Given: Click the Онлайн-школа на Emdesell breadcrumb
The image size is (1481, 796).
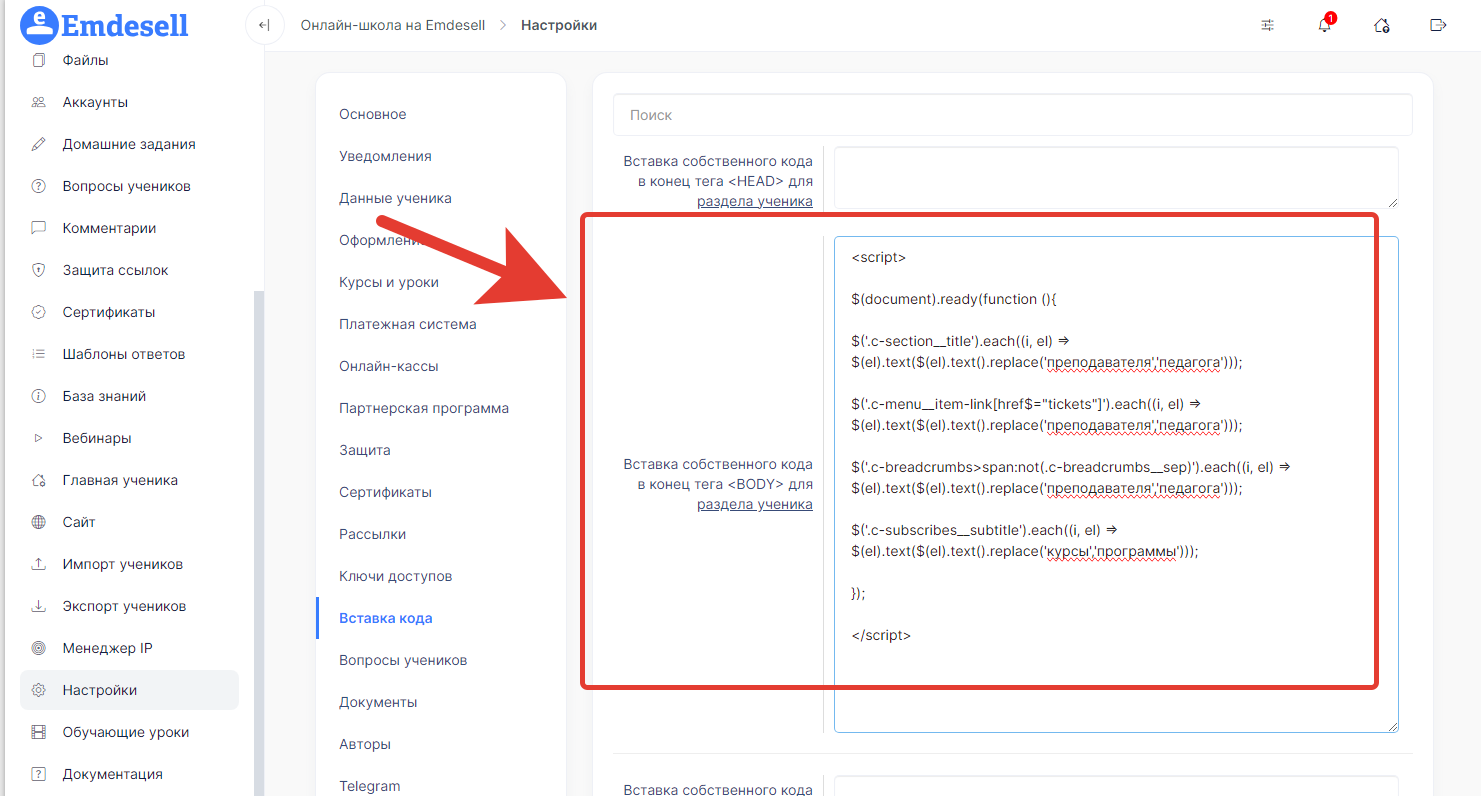Looking at the screenshot, I should 392,25.
